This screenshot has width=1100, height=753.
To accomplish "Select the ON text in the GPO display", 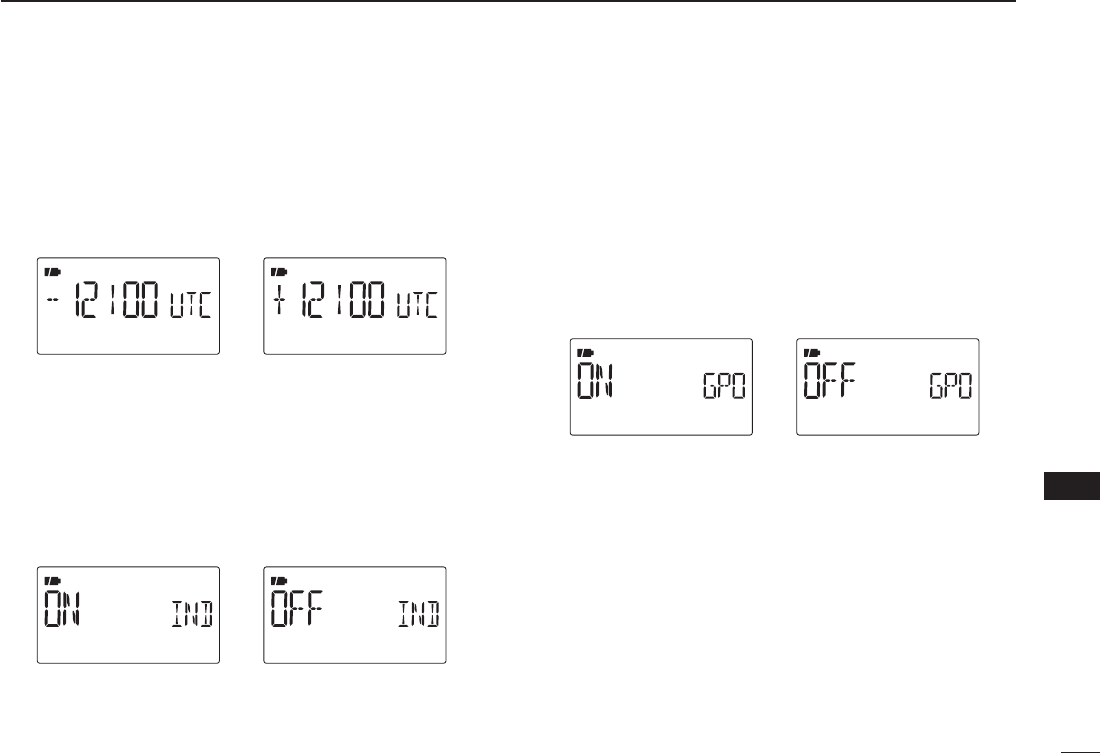I will 597,381.
